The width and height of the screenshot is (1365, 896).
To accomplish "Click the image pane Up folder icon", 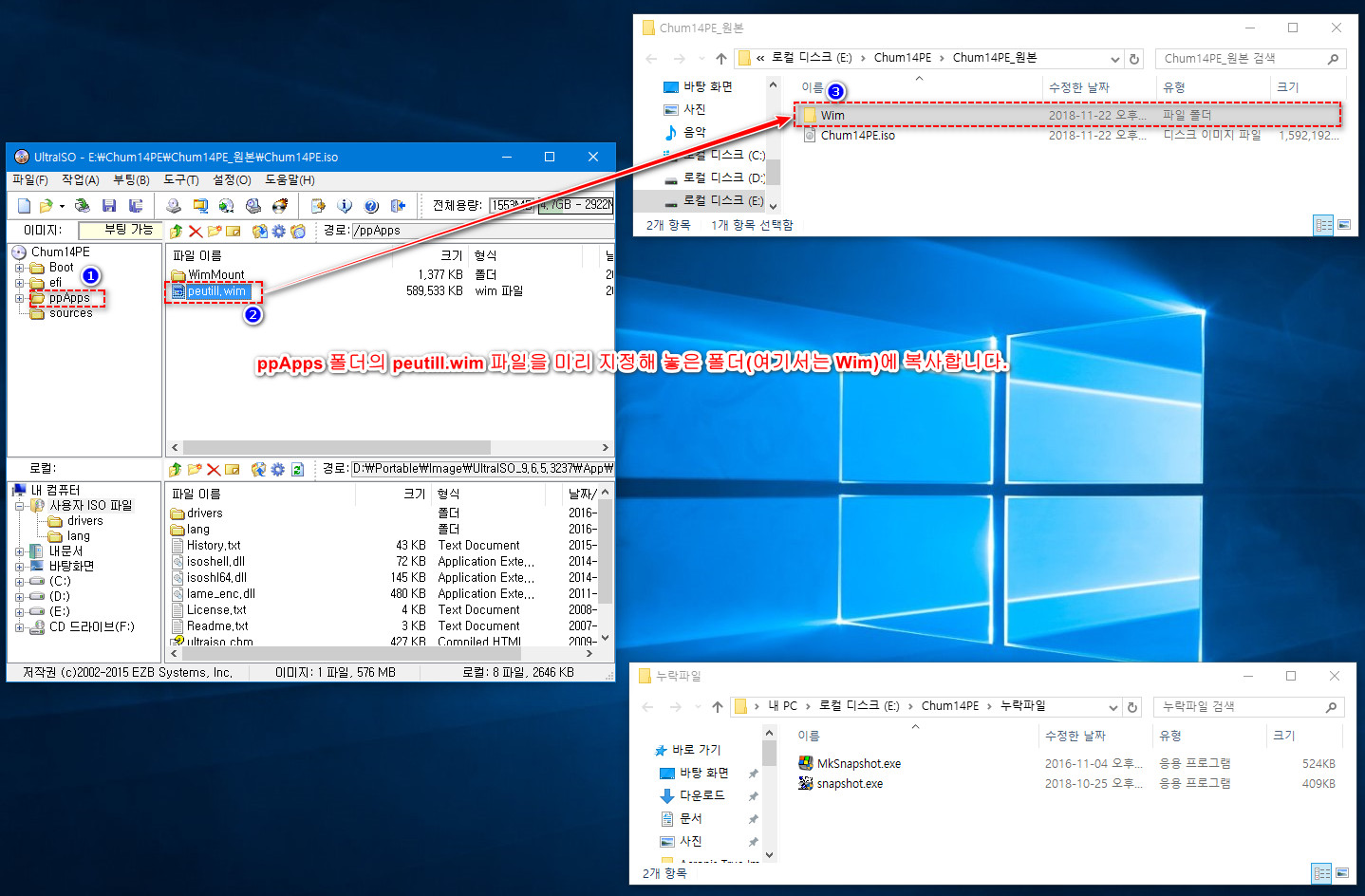I will (176, 231).
